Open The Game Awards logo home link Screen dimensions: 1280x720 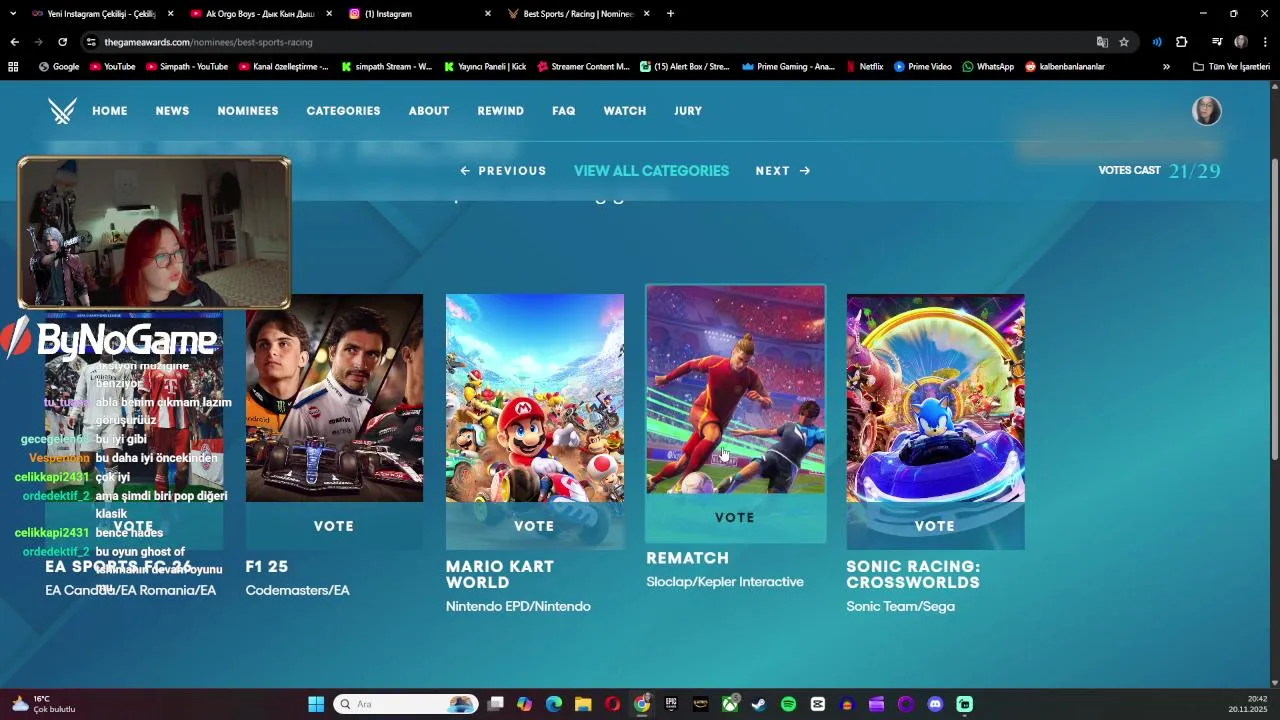coord(62,111)
